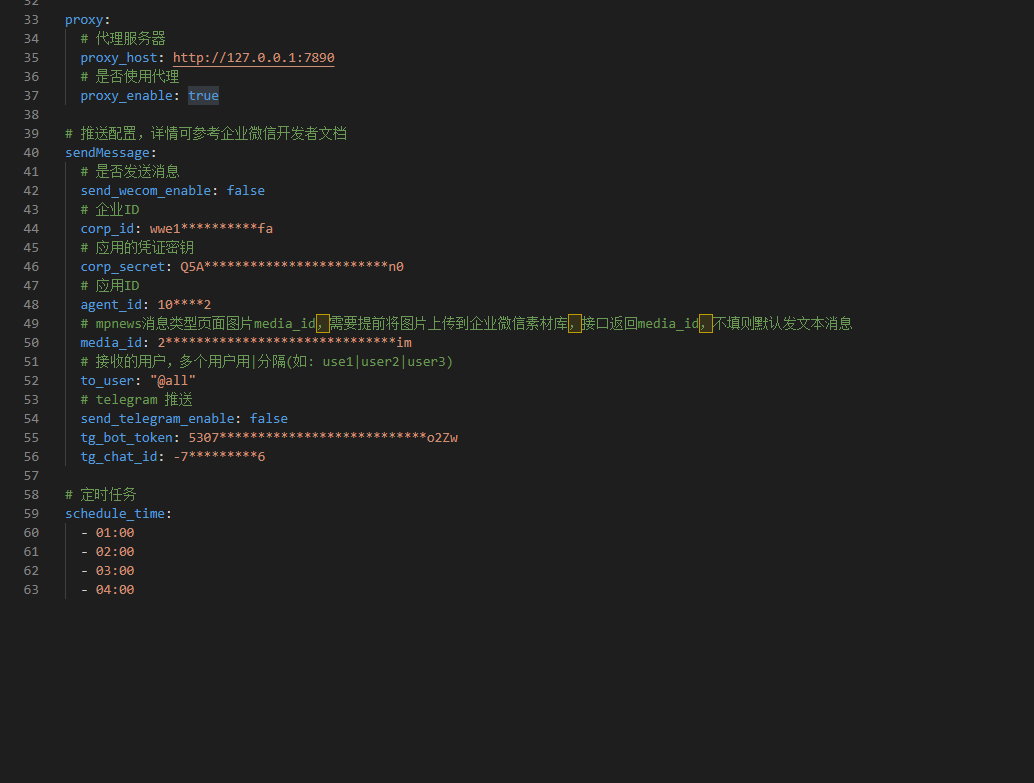Select the "@all" to_user value
This screenshot has height=783, width=1034.
tap(173, 380)
